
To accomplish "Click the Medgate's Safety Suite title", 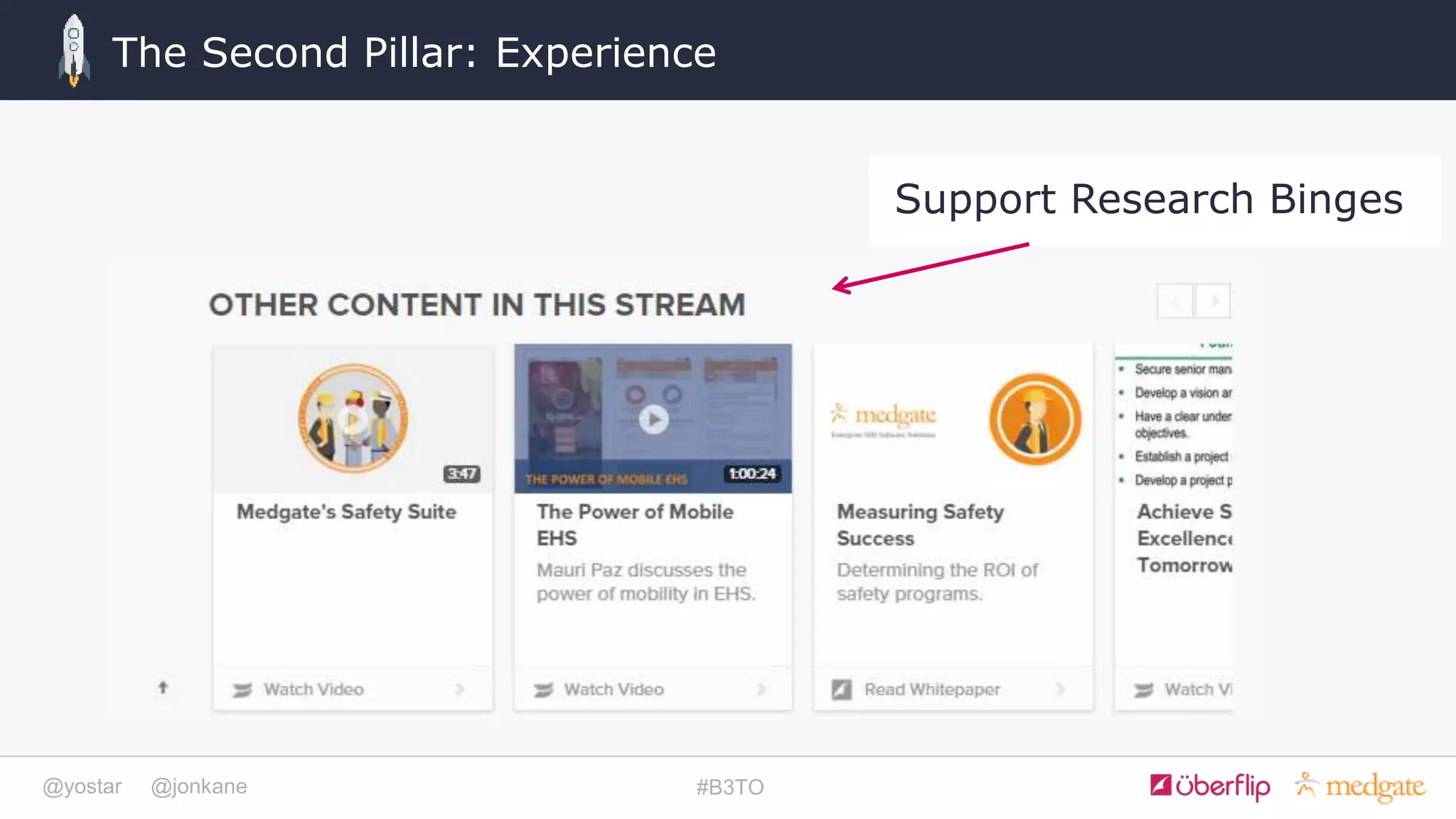I will click(x=346, y=512).
